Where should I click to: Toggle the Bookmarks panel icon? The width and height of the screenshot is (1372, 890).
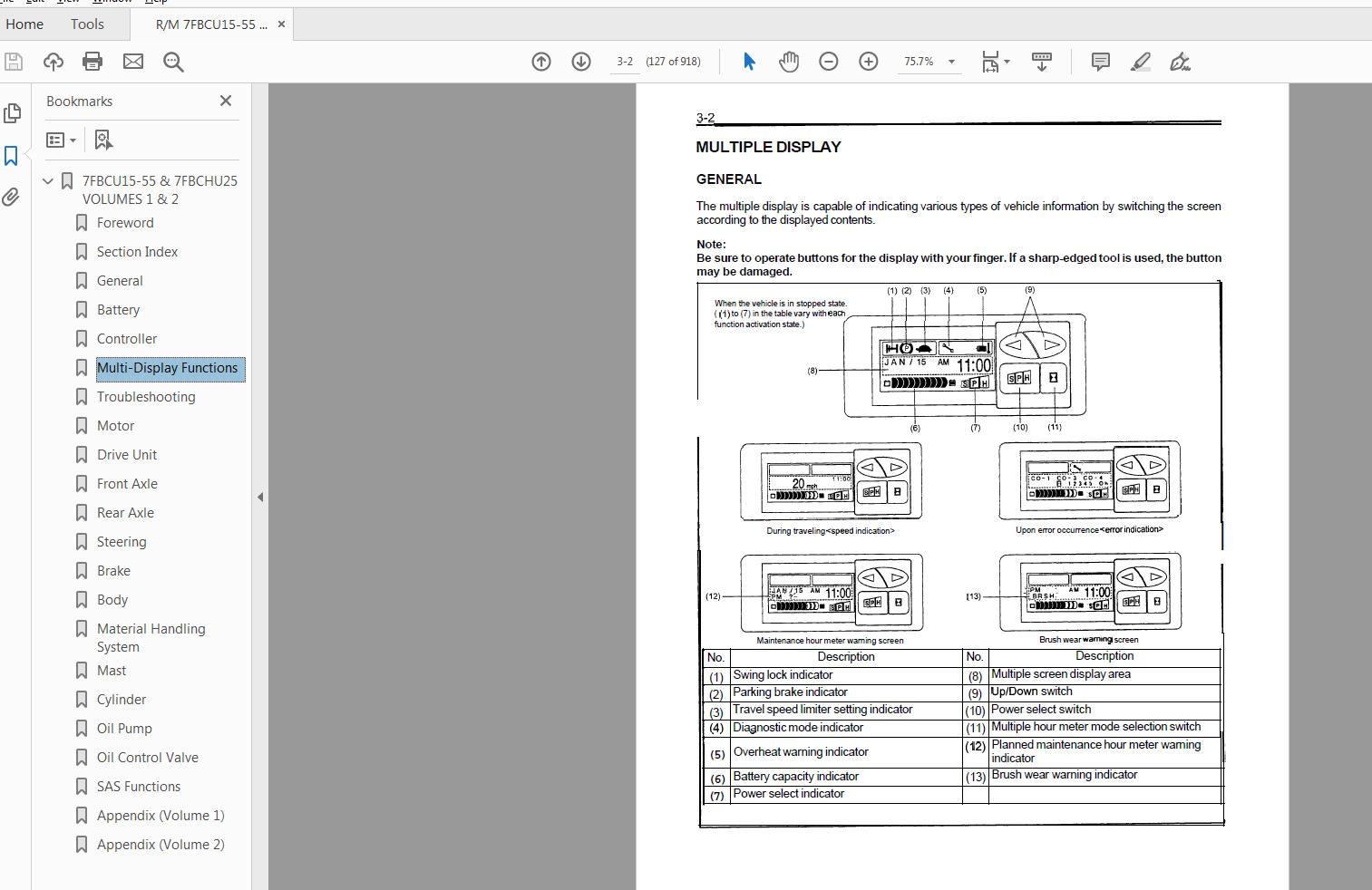coord(12,156)
